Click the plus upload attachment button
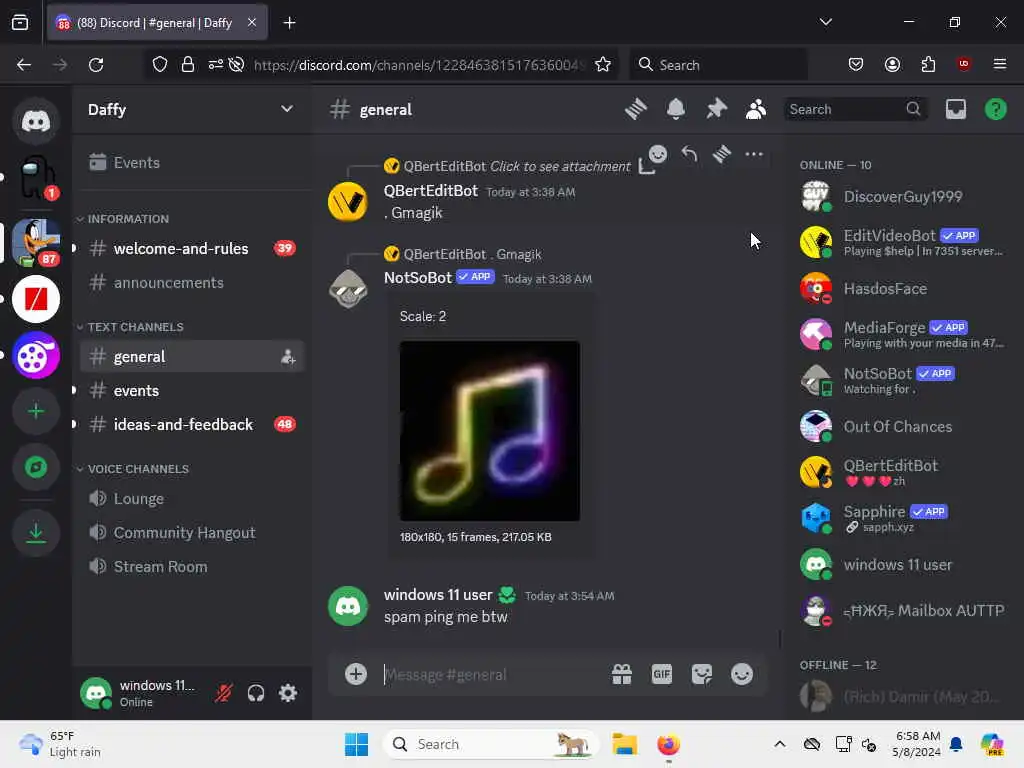The width and height of the screenshot is (1024, 768). tap(356, 674)
